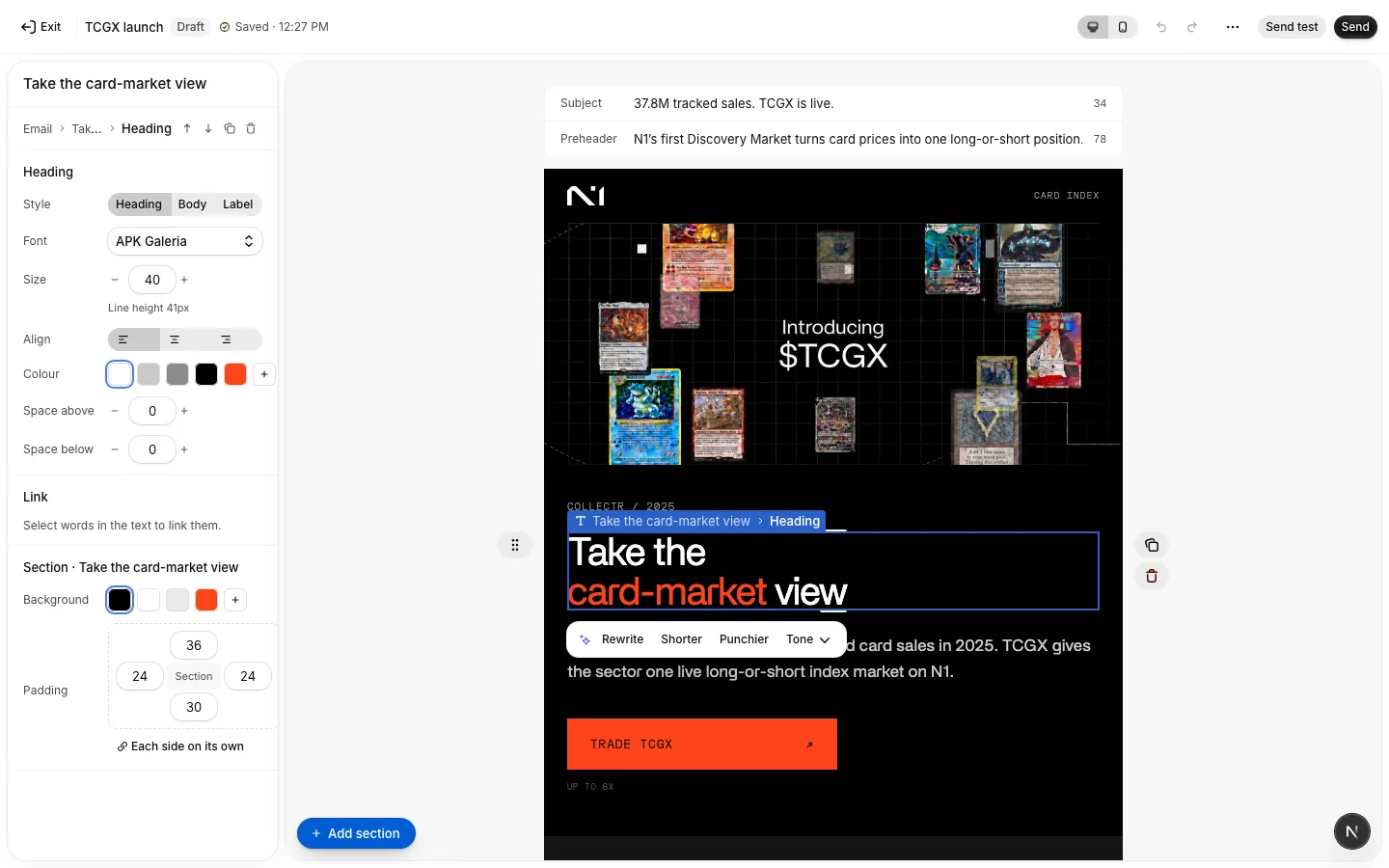1389x868 pixels.
Task: Pick the orange text colour swatch
Action: pyautogui.click(x=235, y=374)
